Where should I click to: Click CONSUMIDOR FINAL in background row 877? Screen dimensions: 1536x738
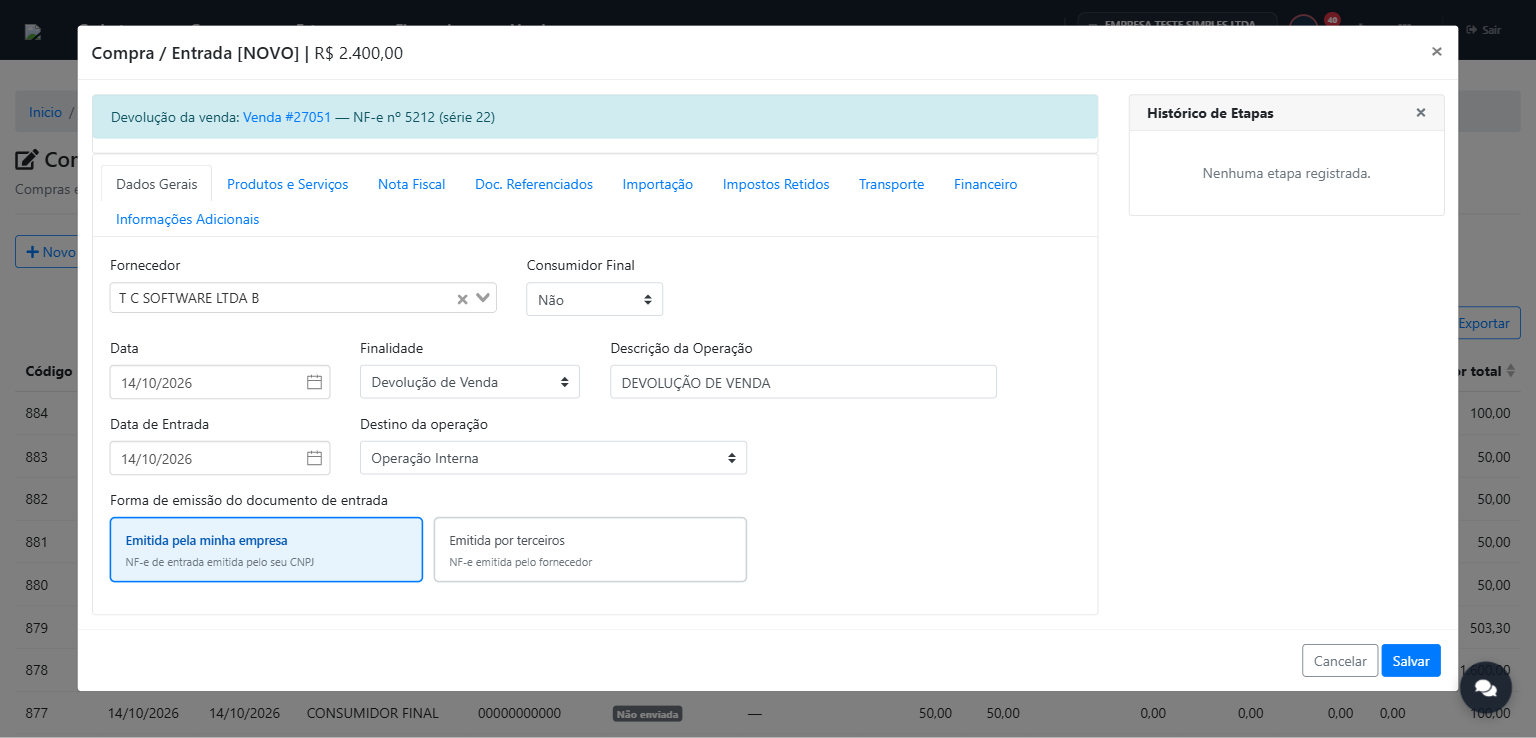pos(373,713)
